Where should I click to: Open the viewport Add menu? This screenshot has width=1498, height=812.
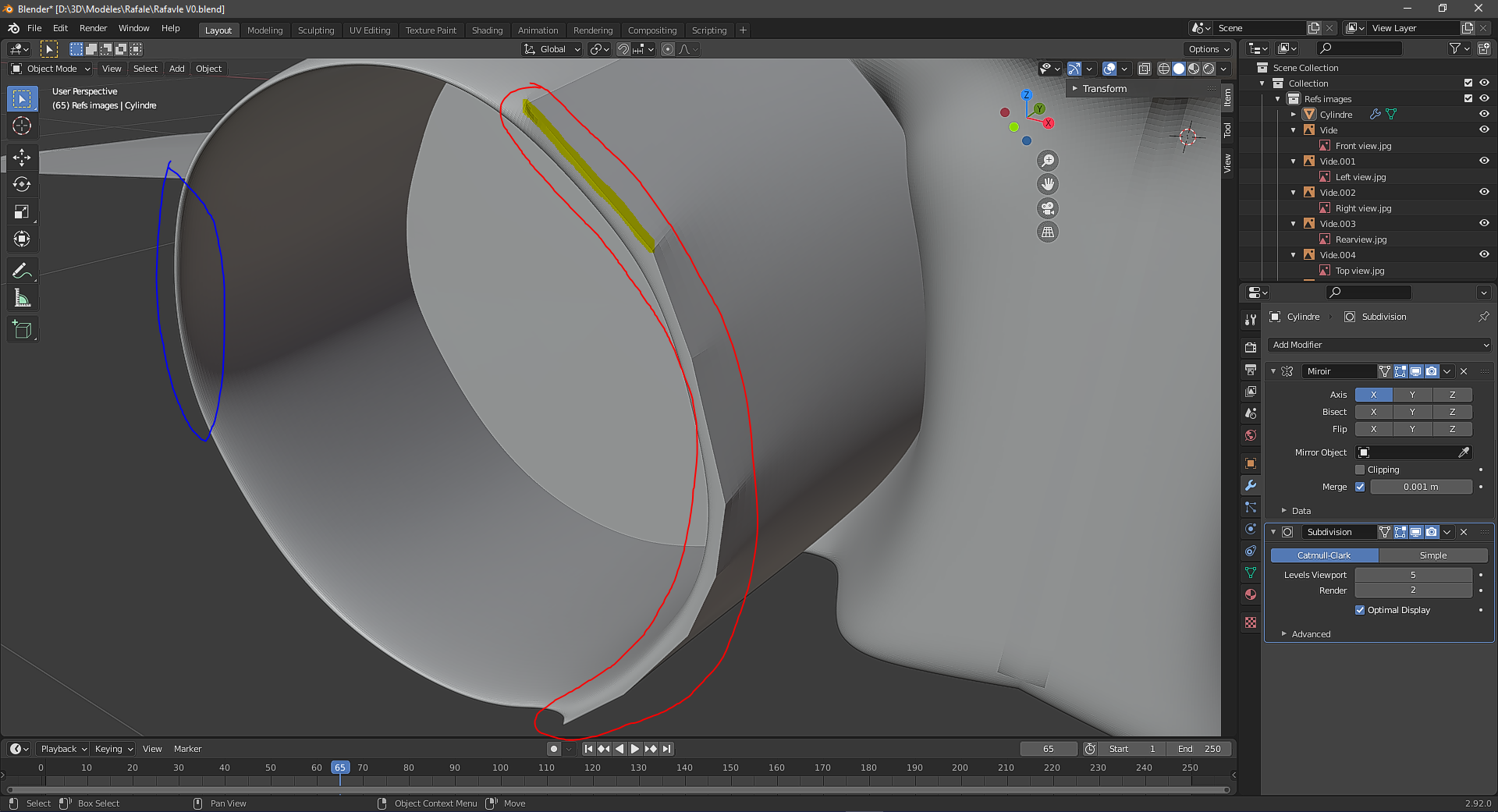tap(177, 69)
